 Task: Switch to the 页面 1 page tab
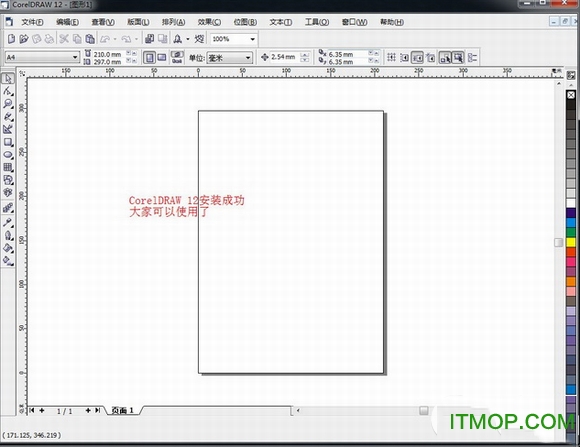point(123,410)
